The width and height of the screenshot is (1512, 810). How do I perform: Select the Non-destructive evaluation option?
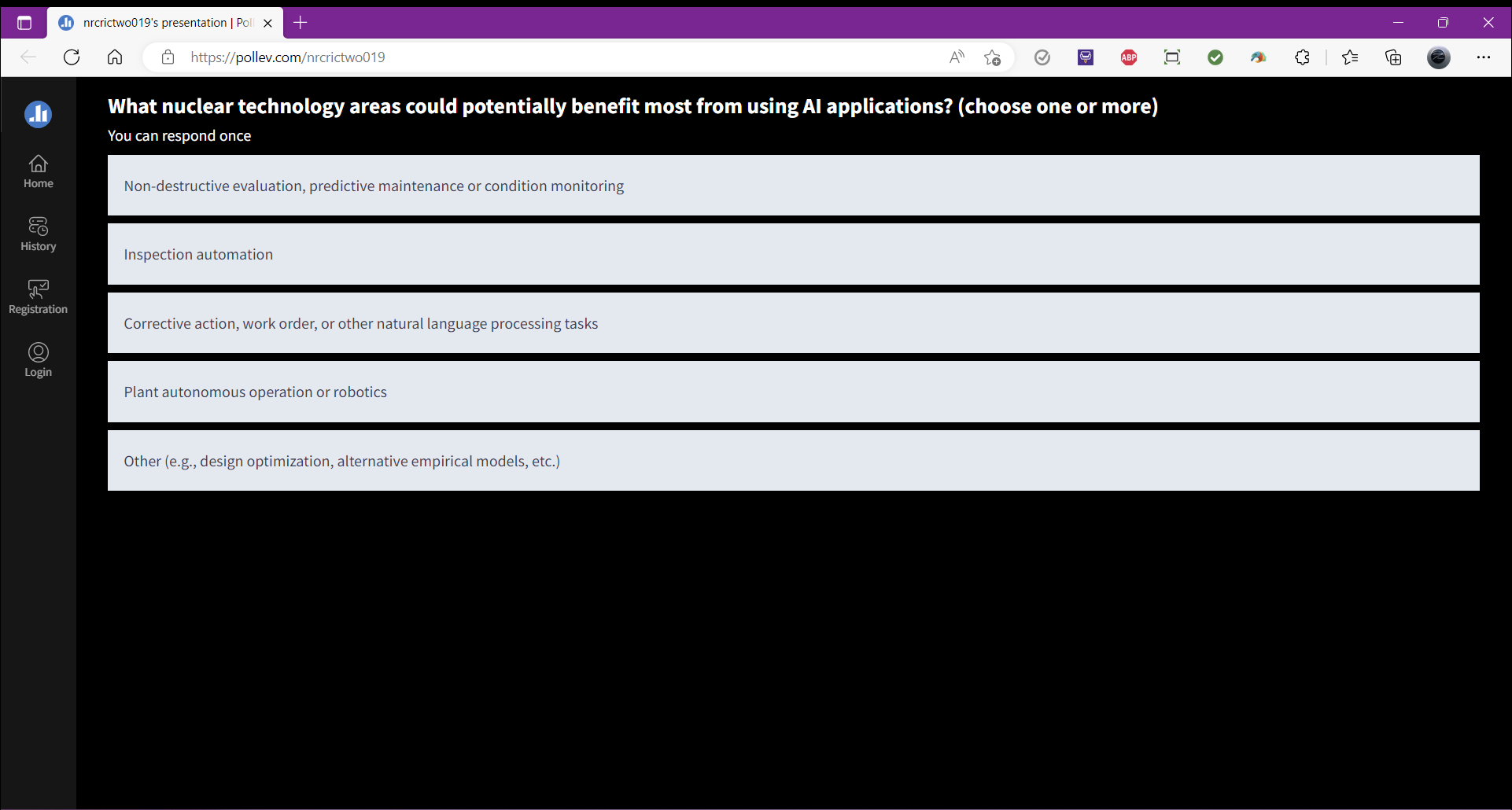point(793,186)
